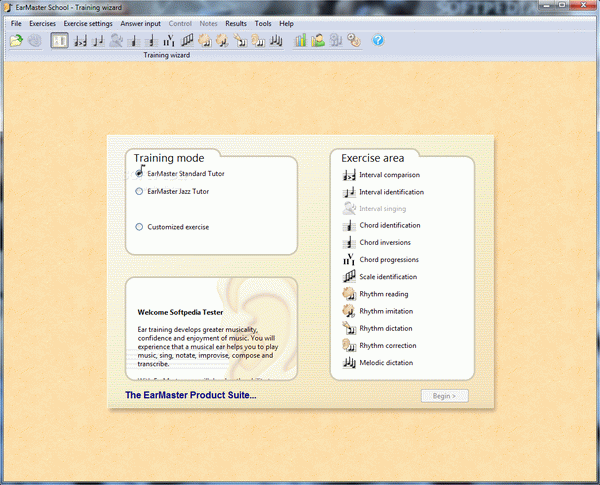Viewport: 600px width, 485px height.
Task: Pick Rhythm dictation in Exercise area list
Action: [x=385, y=328]
